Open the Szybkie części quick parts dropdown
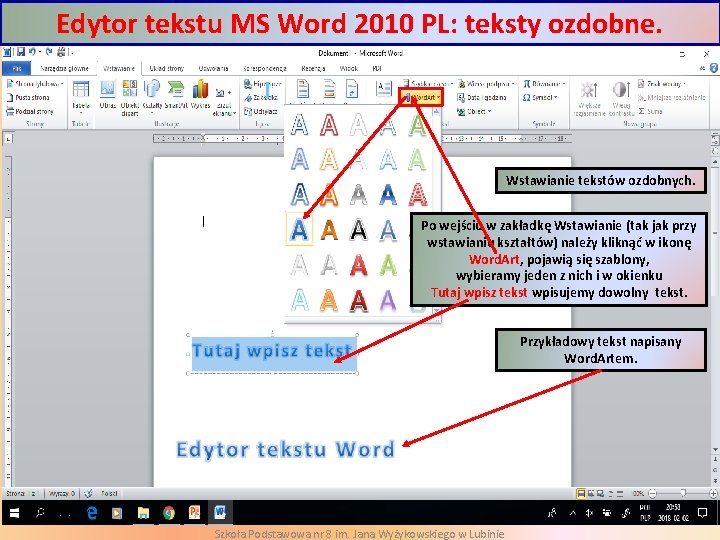This screenshot has width=720, height=540. click(x=428, y=84)
